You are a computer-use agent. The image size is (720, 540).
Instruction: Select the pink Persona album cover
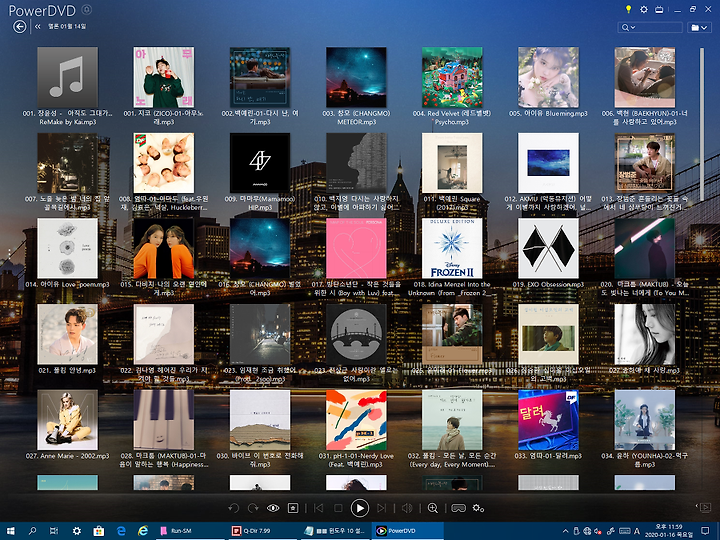(356, 248)
